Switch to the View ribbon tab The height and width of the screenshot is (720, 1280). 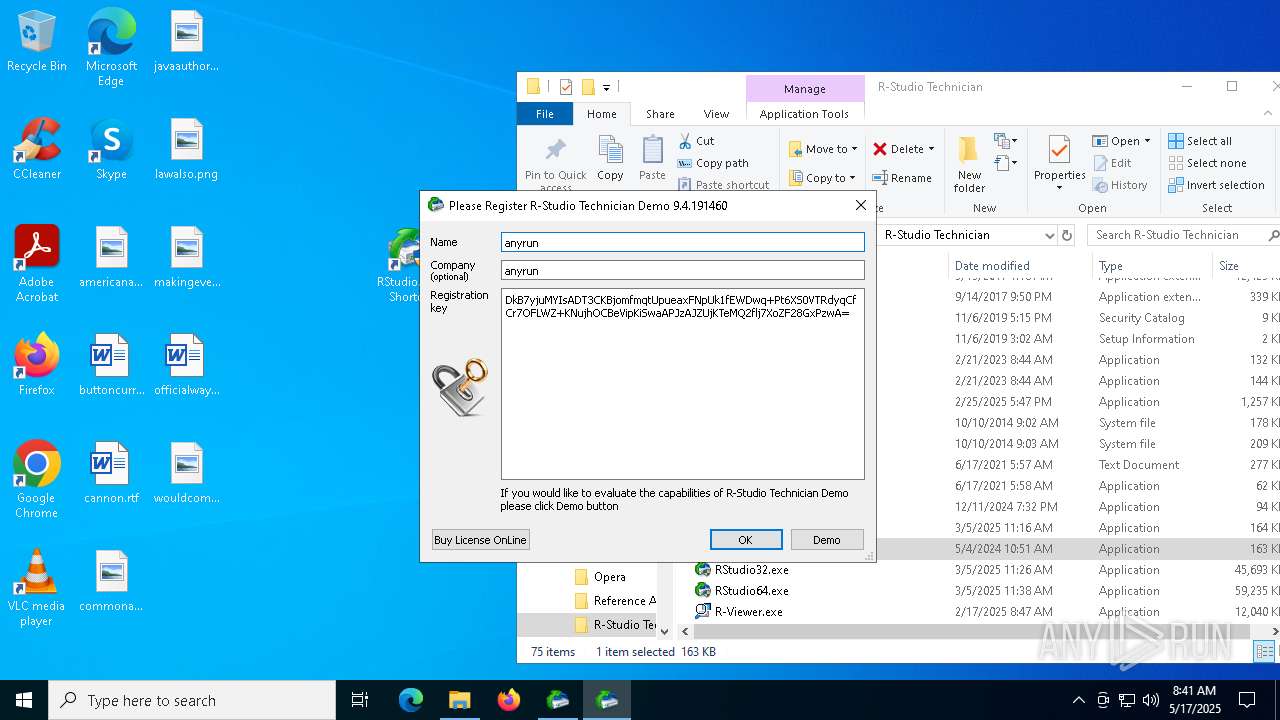pyautogui.click(x=716, y=114)
